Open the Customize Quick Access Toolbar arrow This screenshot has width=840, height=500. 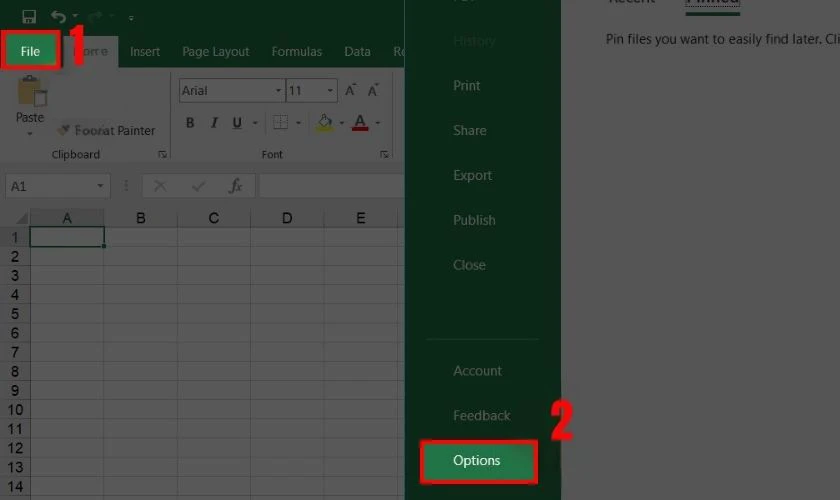pos(131,18)
